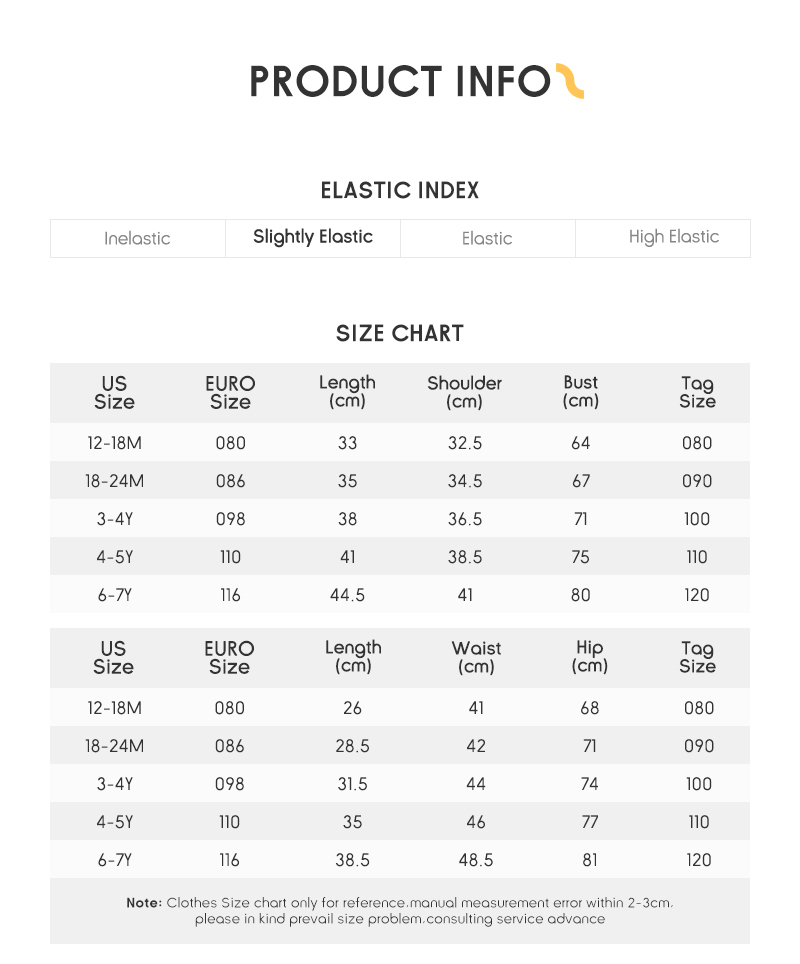Select the Slightly Elastic option
The width and height of the screenshot is (800, 964).
[313, 239]
